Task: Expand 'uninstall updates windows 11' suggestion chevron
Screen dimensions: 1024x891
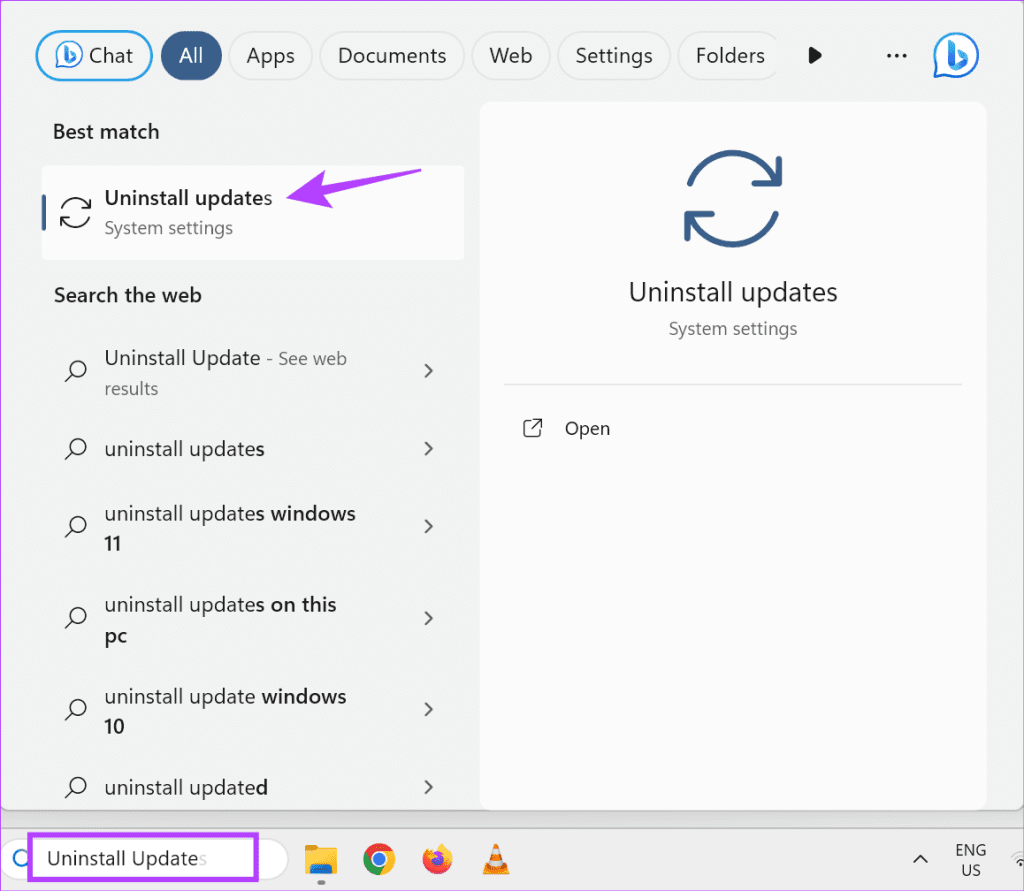Action: tap(428, 526)
